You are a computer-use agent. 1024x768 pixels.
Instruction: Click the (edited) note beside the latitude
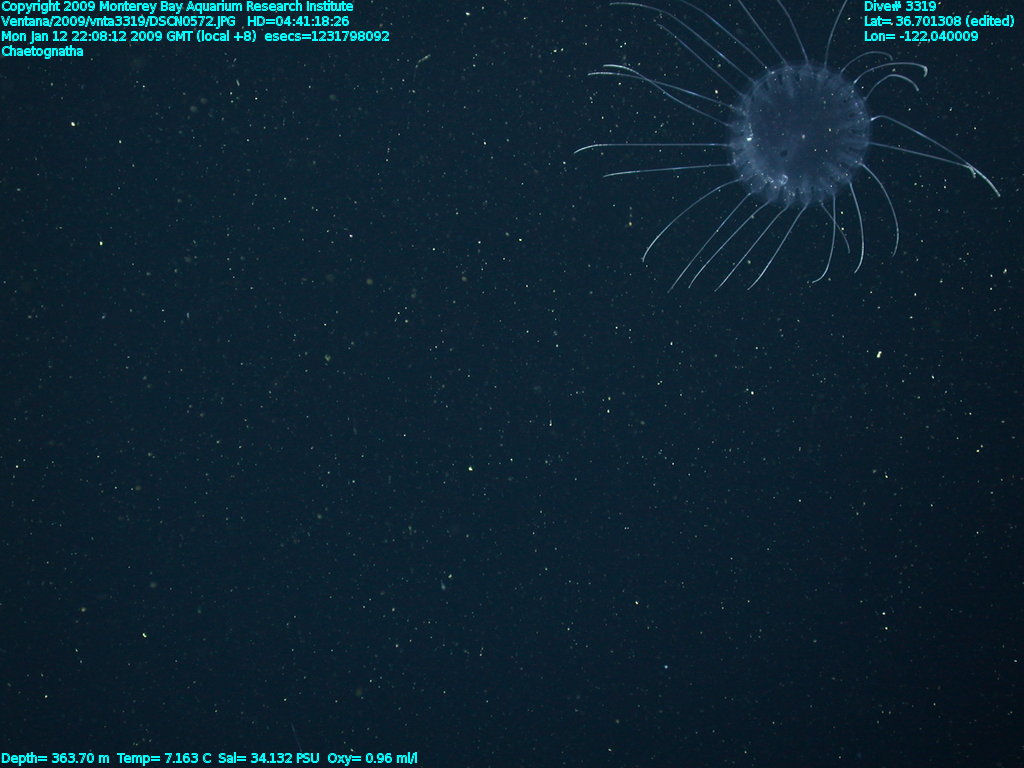[989, 21]
